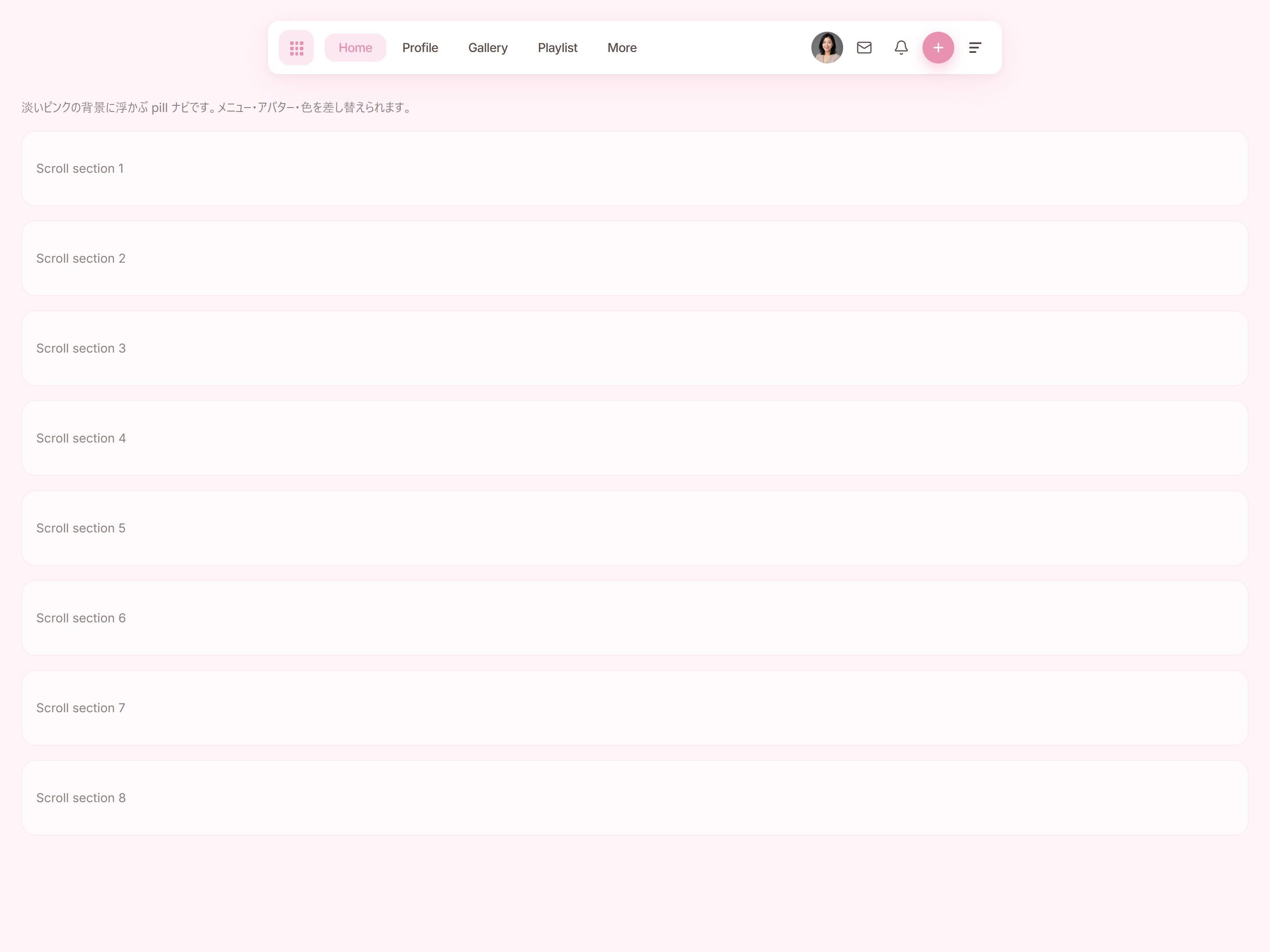Click the pink plus button
1270x952 pixels.
click(x=938, y=48)
